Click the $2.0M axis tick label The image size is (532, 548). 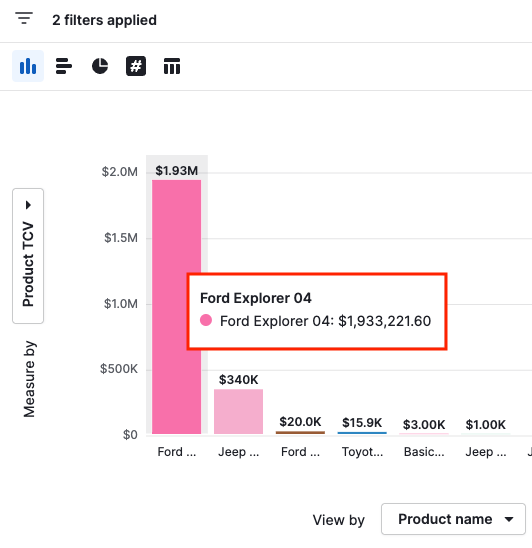coord(120,172)
